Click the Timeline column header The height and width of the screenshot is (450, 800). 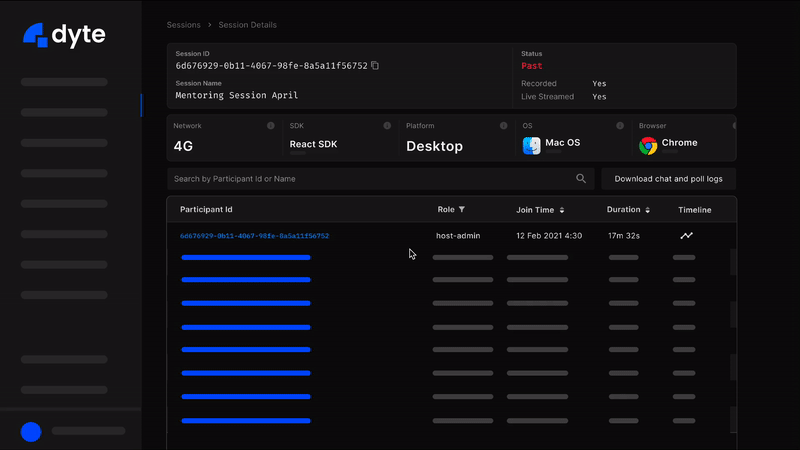point(694,210)
